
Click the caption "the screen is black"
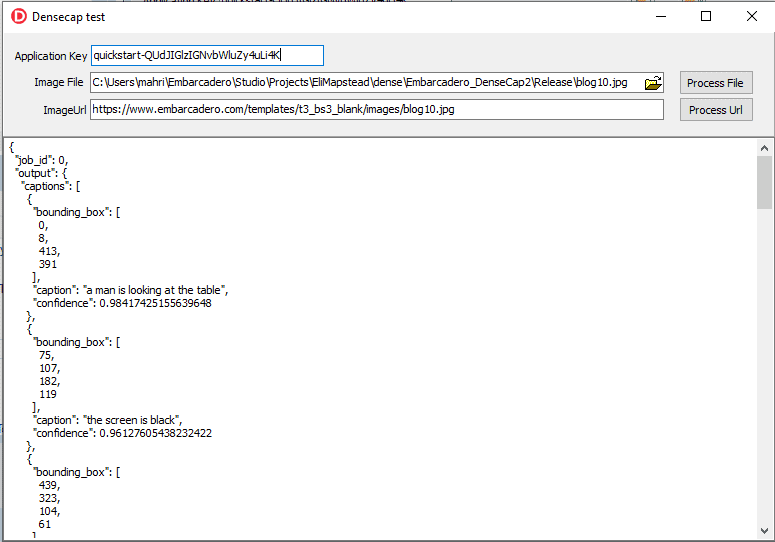133,420
